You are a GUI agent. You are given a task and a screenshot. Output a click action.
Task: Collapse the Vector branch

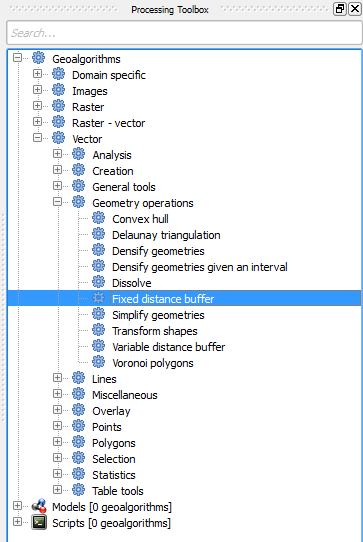tap(37, 138)
